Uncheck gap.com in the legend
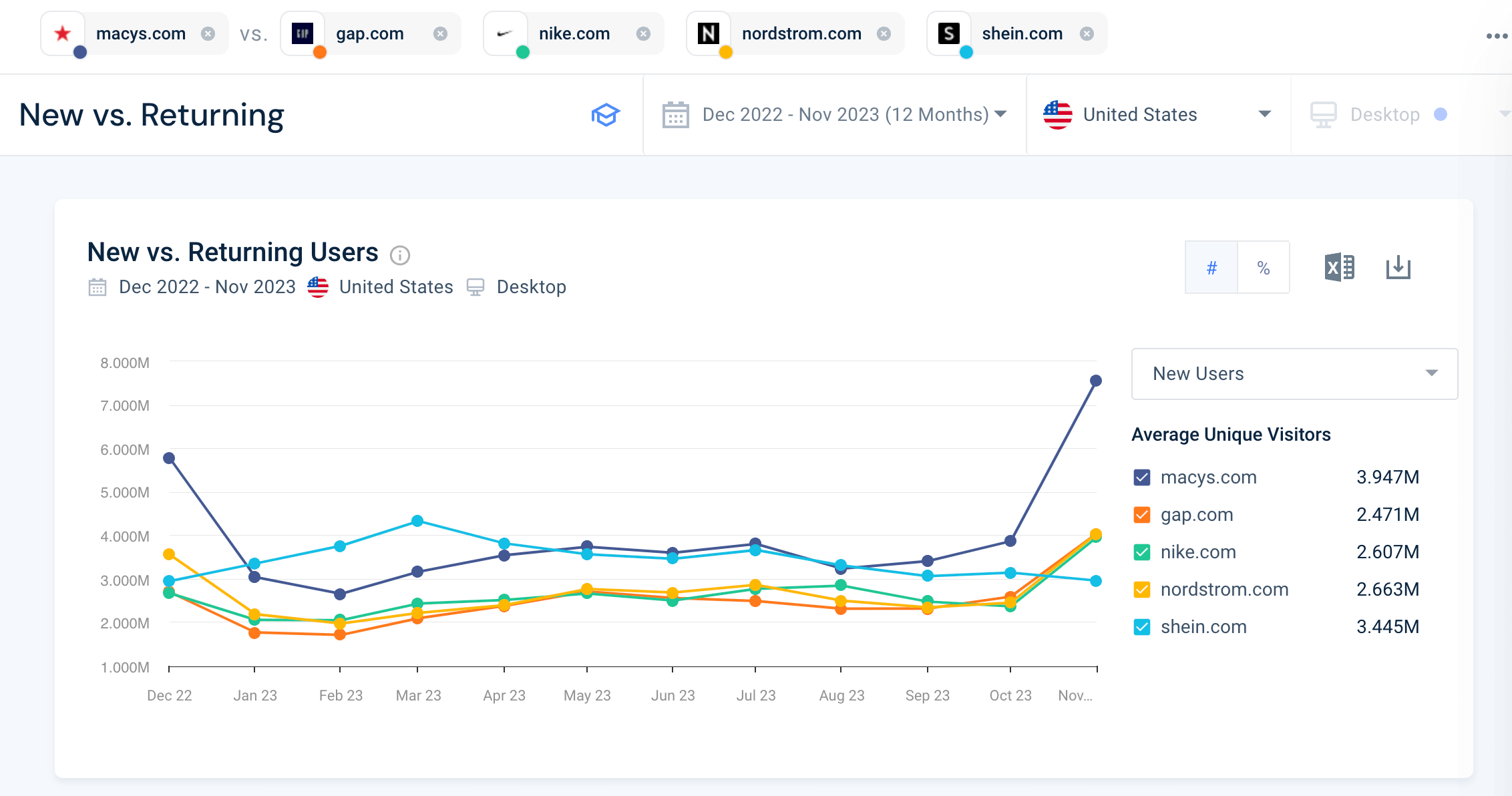This screenshot has width=1512, height=796. tap(1142, 515)
